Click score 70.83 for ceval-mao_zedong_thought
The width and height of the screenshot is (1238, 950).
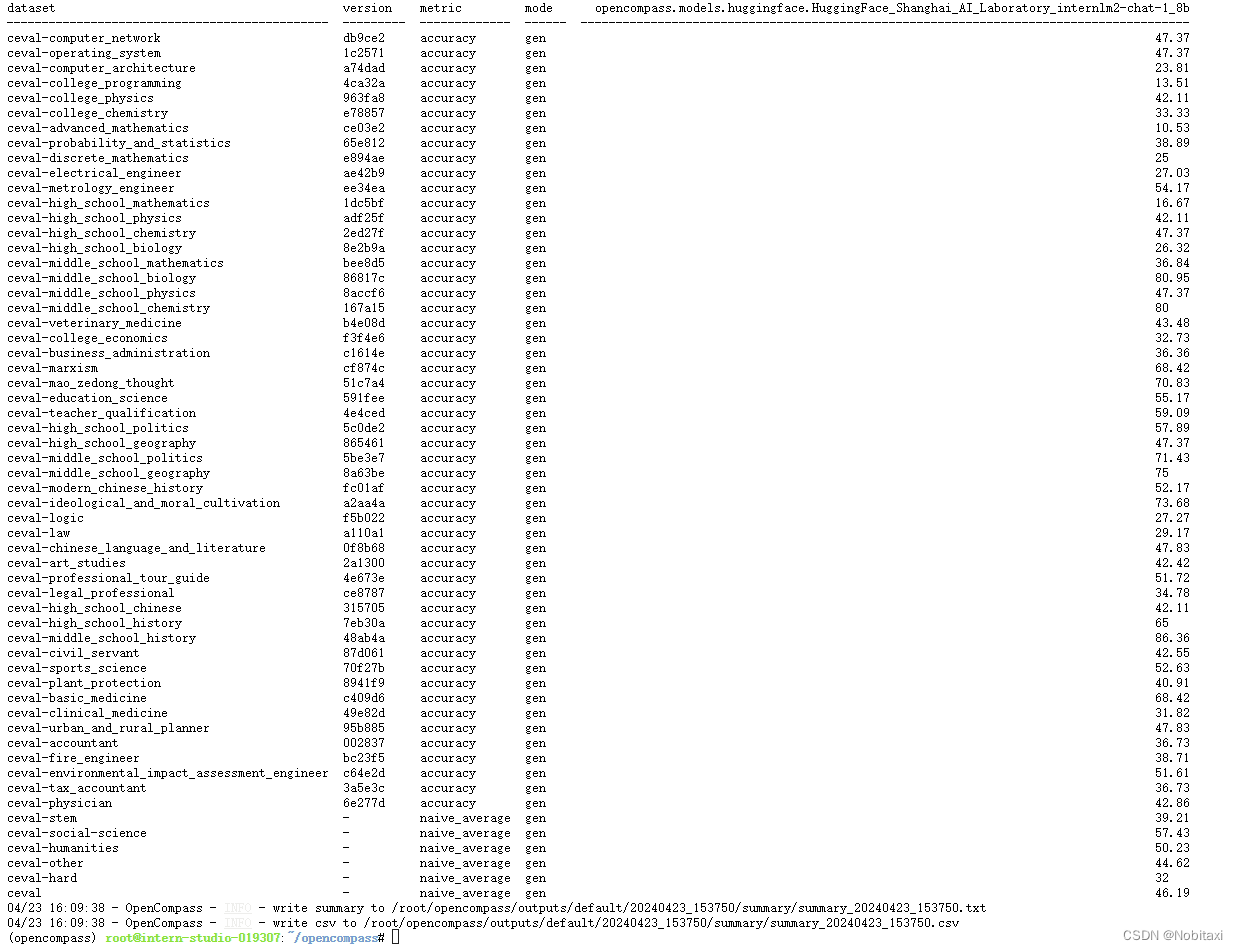tap(1172, 383)
